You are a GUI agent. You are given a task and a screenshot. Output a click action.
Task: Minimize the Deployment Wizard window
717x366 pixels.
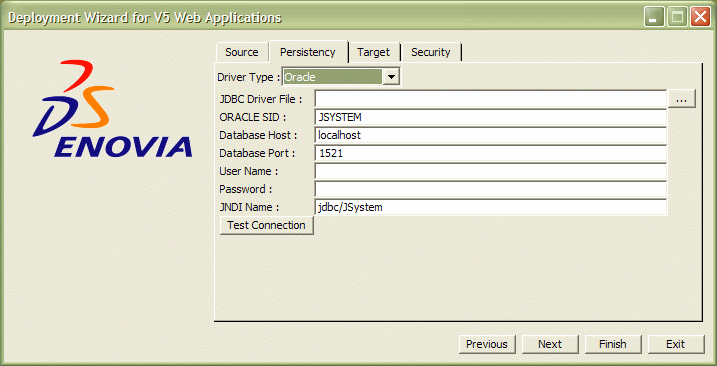[x=653, y=18]
